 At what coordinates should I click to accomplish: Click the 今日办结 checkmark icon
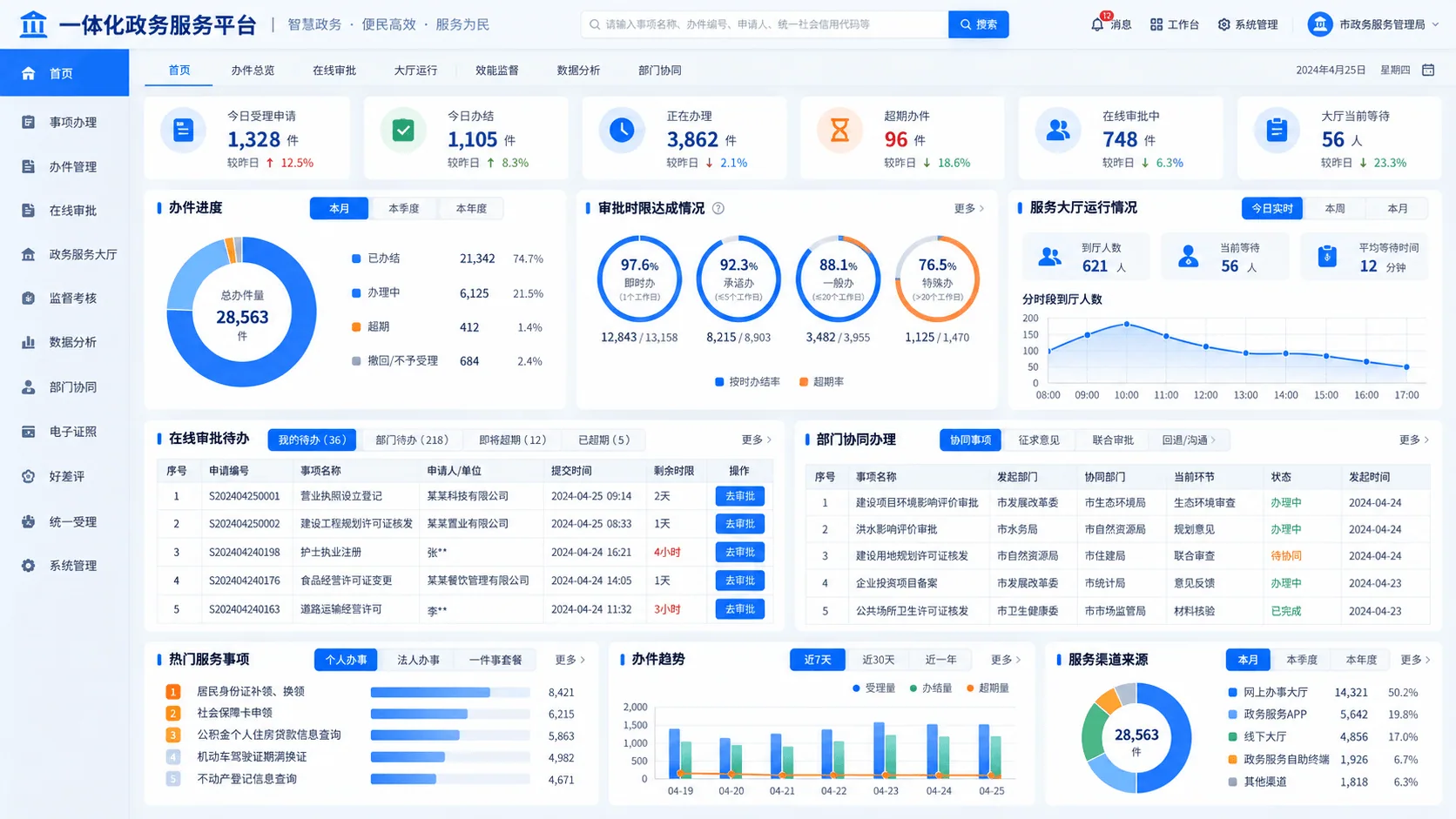click(402, 131)
